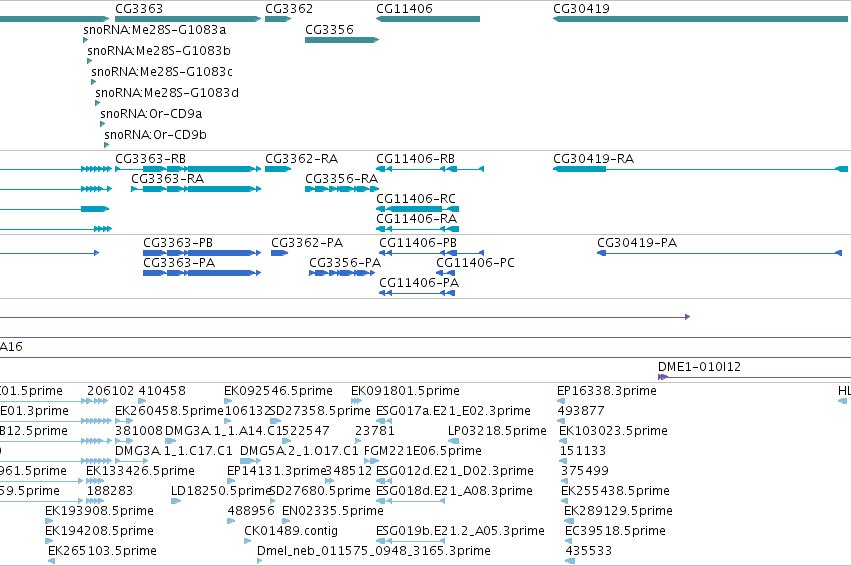Select EST EC39518.5prime

(x=615, y=531)
